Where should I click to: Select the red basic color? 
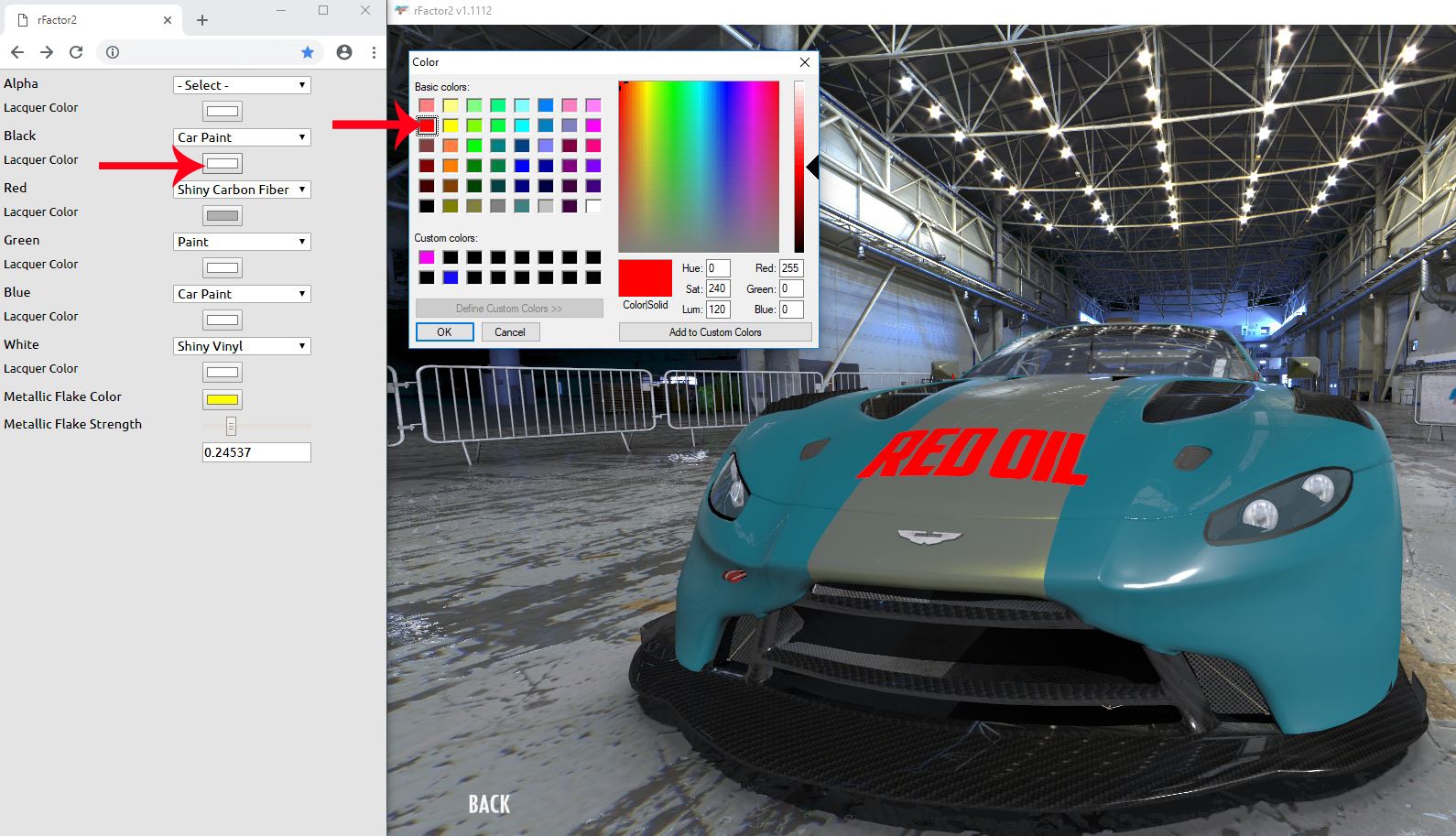[x=427, y=125]
